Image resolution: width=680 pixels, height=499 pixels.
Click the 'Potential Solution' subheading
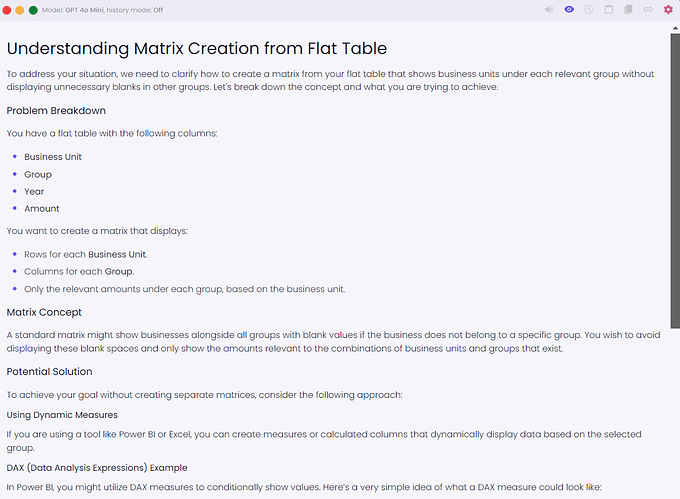pos(49,372)
